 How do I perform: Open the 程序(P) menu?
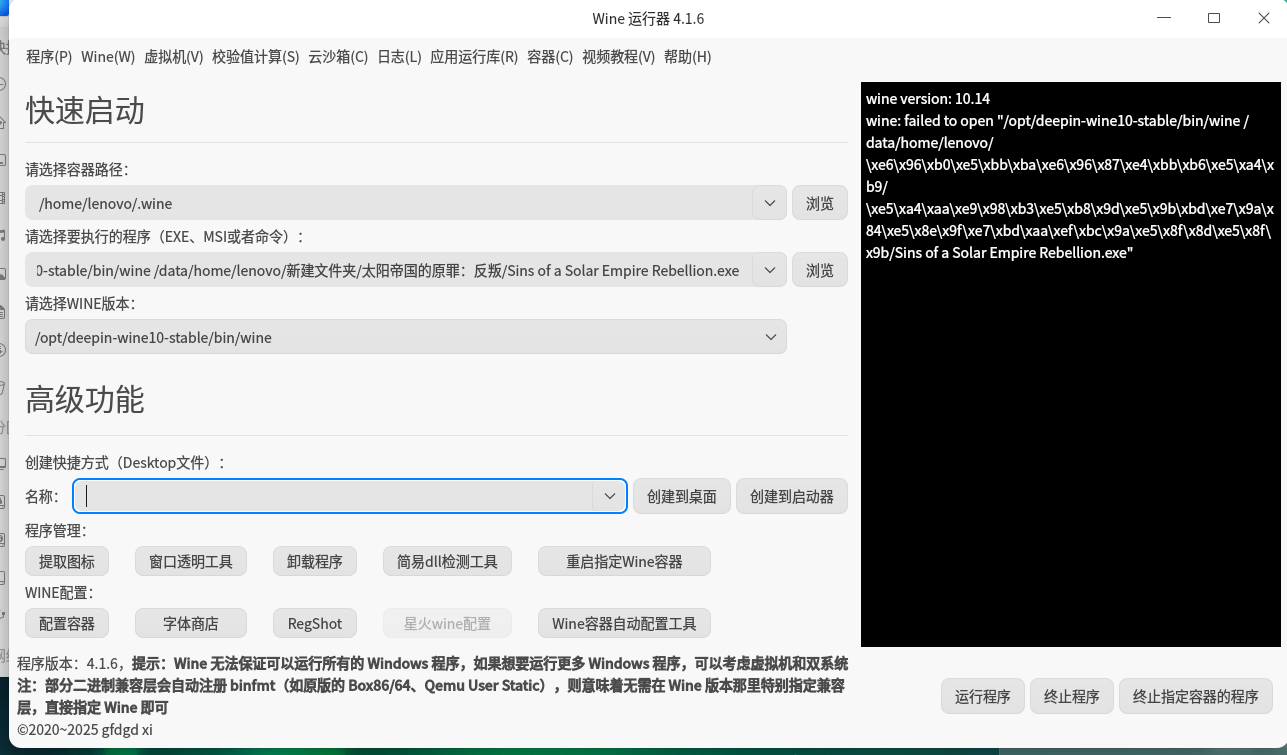click(49, 57)
